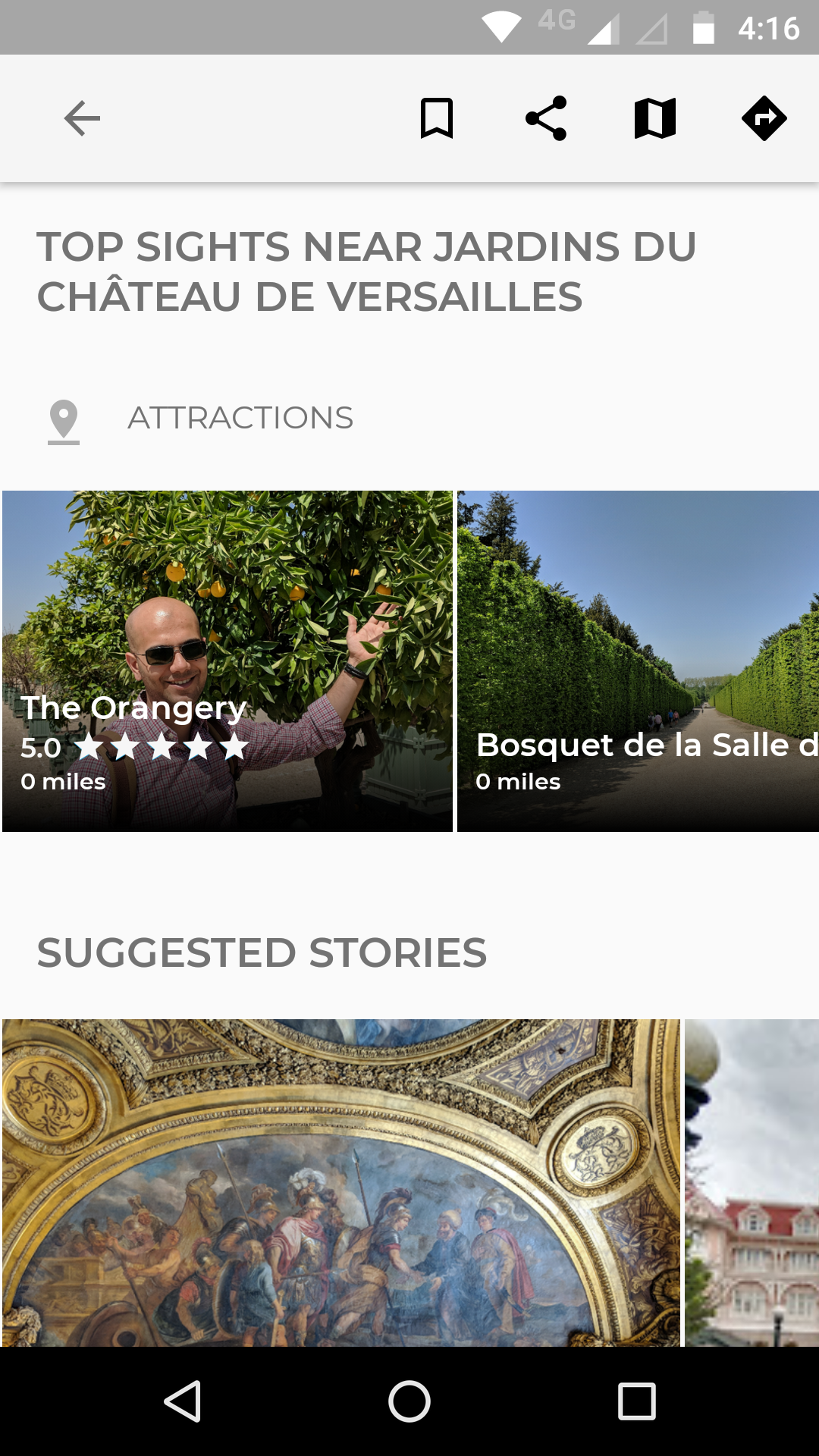Tap the Android back navigation button
Image resolution: width=819 pixels, height=1456 pixels.
[182, 1401]
